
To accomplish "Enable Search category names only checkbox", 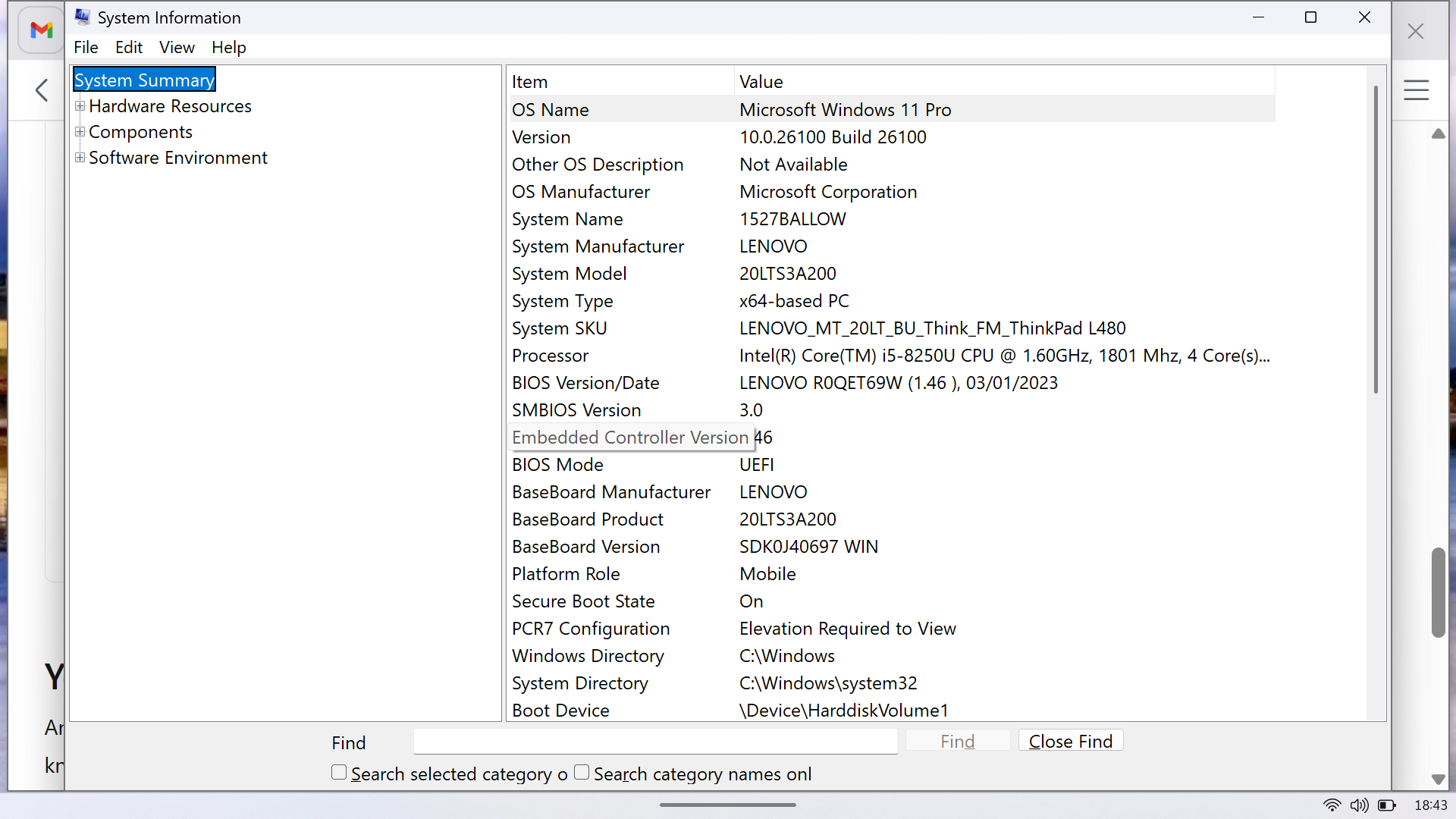I will (x=582, y=772).
